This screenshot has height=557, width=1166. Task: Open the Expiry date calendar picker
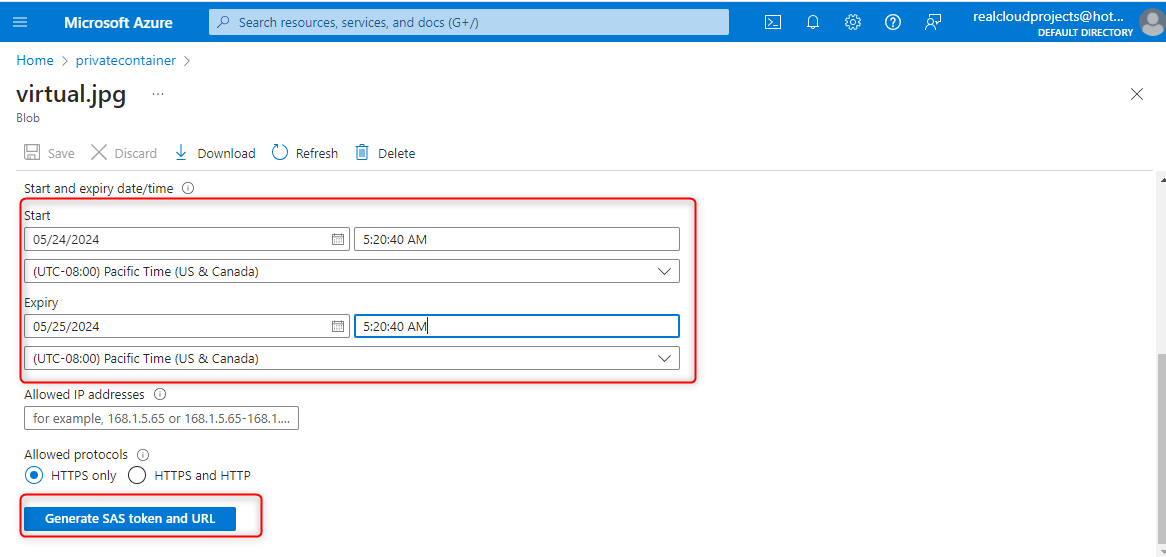338,327
